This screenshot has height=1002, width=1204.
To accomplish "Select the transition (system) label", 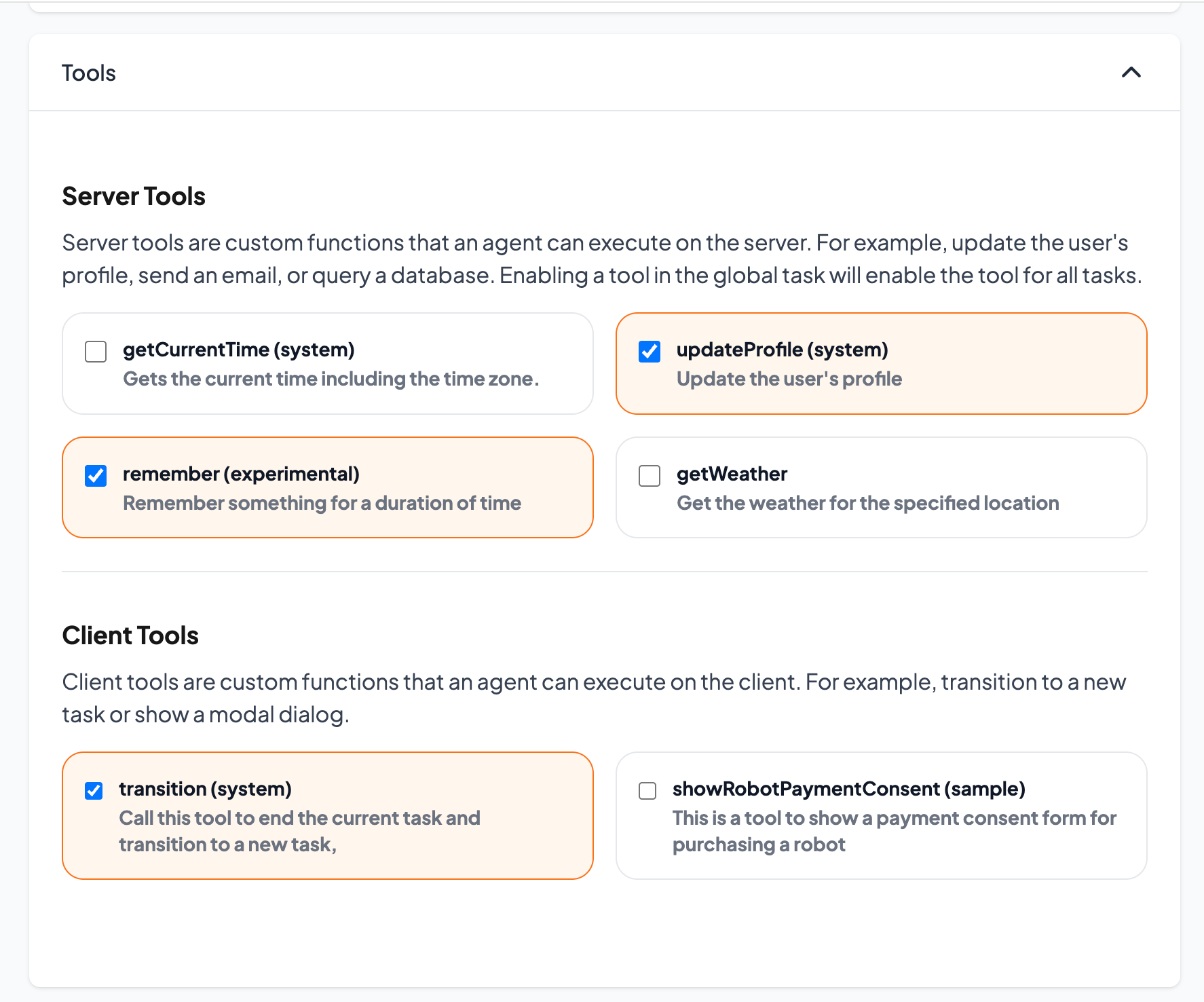I will click(205, 789).
